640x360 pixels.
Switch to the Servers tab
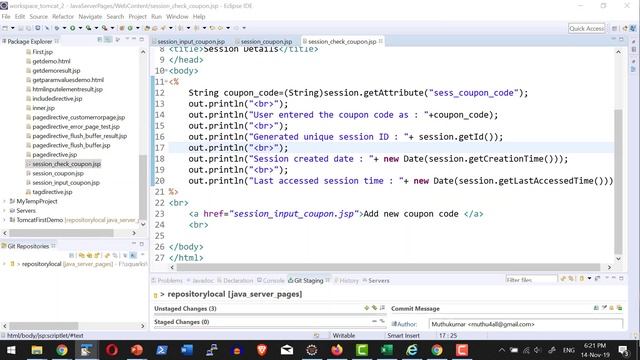click(x=376, y=280)
